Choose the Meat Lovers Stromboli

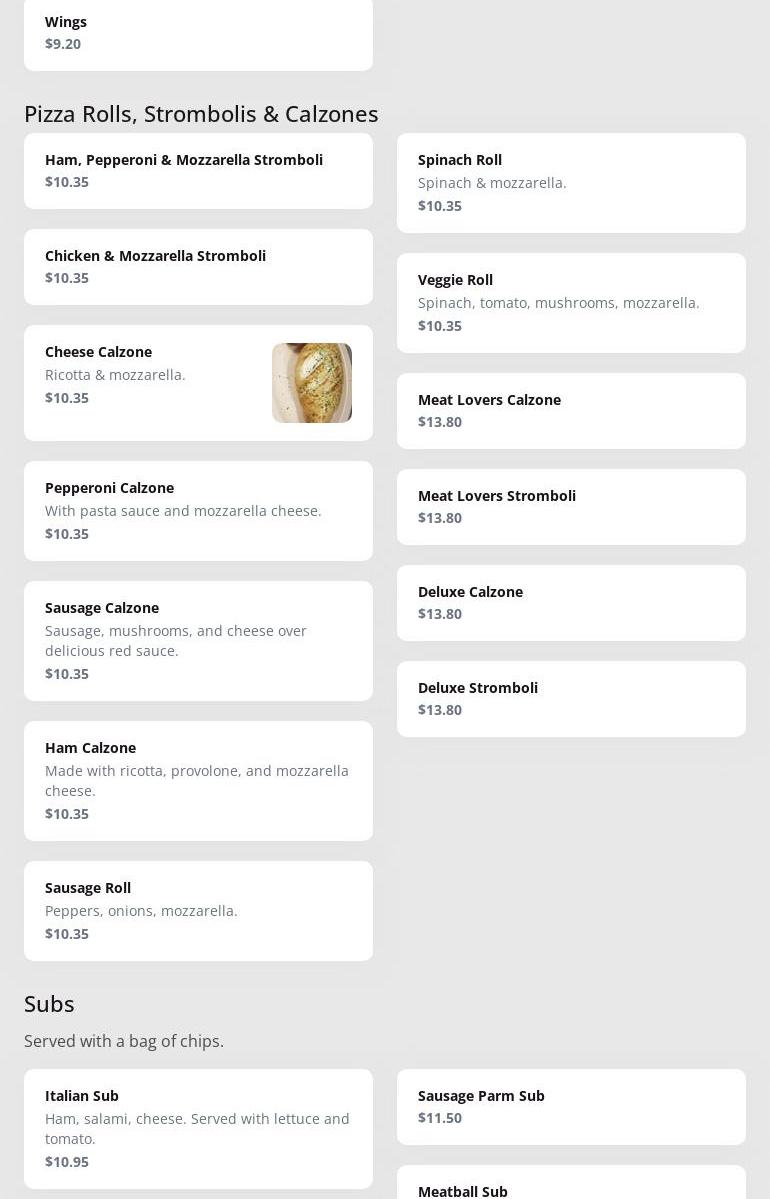click(571, 507)
